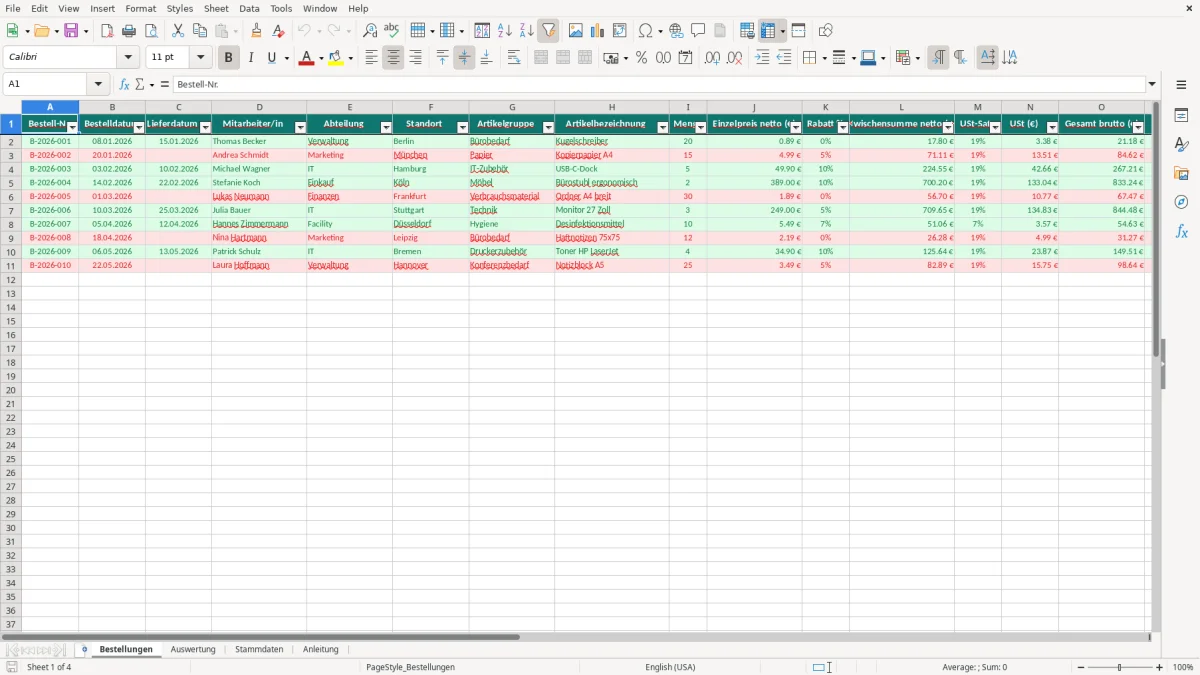Viewport: 1200px width, 675px height.
Task: Click the zoom-in plus button
Action: coord(1160,667)
